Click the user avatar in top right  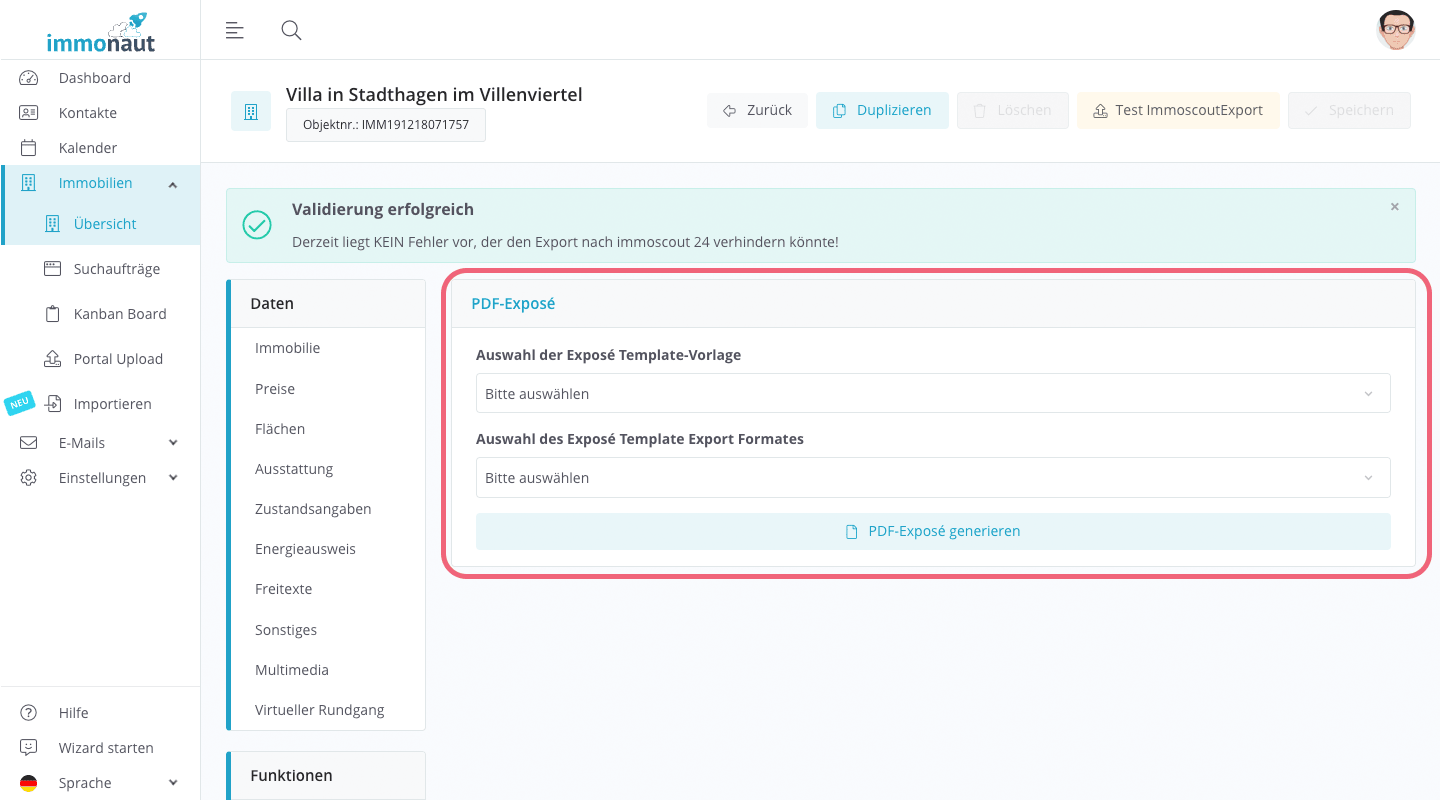click(1395, 30)
